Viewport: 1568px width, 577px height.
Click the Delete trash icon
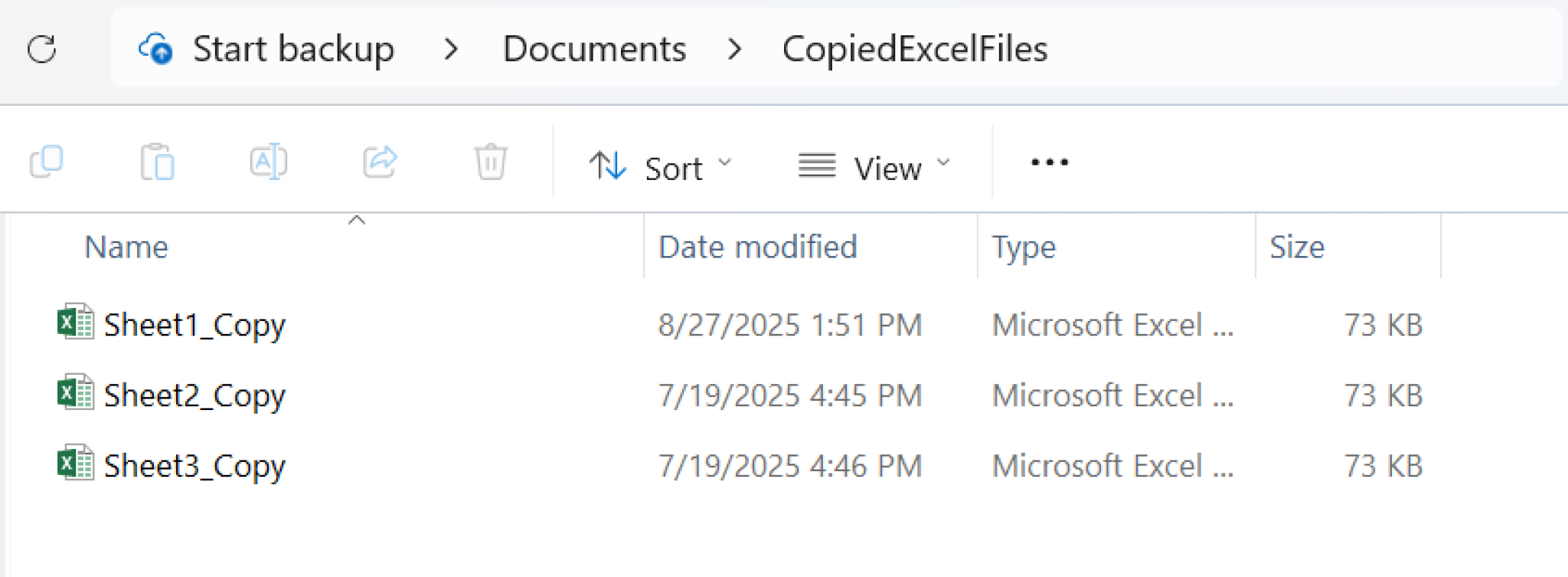pyautogui.click(x=491, y=162)
